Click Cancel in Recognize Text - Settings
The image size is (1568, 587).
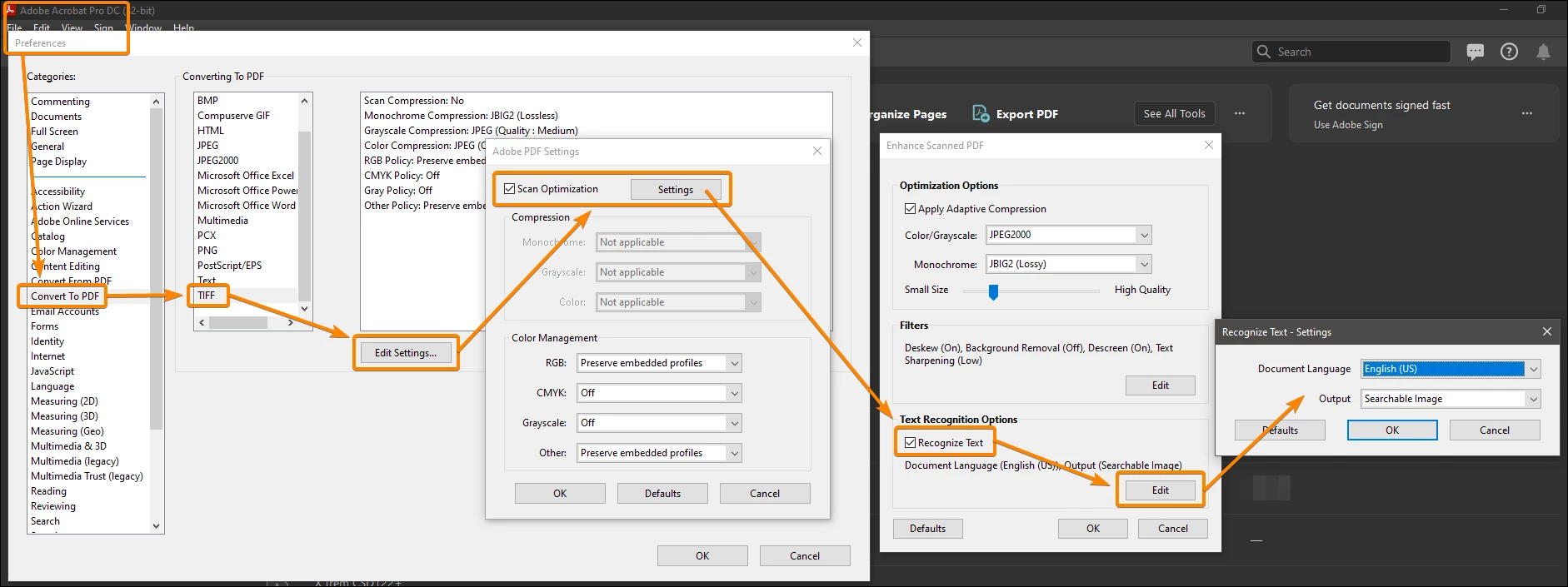[1495, 430]
